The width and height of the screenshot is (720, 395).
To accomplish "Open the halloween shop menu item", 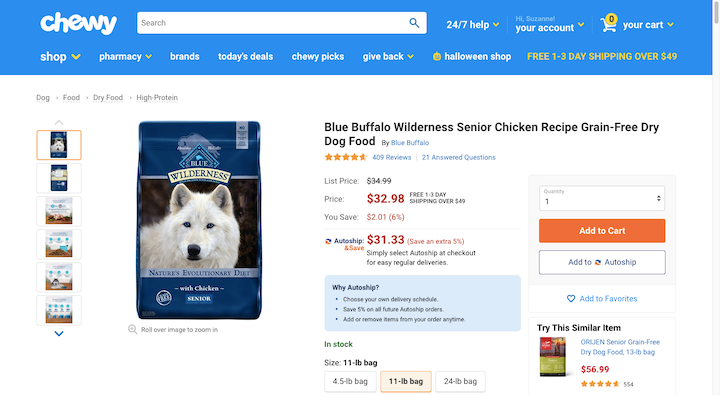I will (472, 56).
